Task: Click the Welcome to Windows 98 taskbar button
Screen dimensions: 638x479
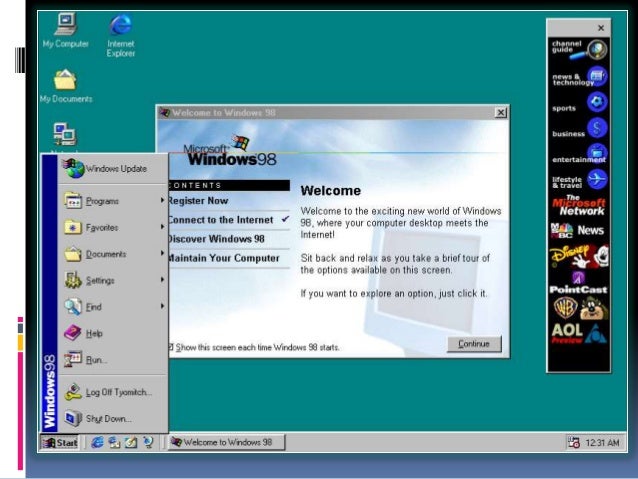Action: [226, 442]
